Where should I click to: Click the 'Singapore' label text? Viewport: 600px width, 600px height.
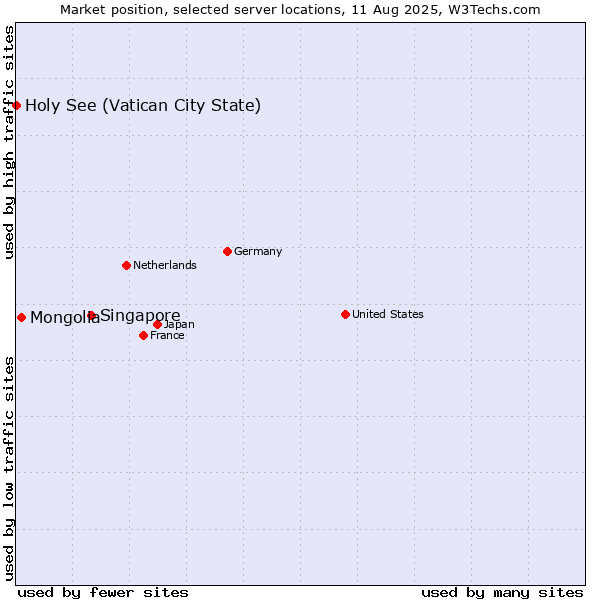140,316
